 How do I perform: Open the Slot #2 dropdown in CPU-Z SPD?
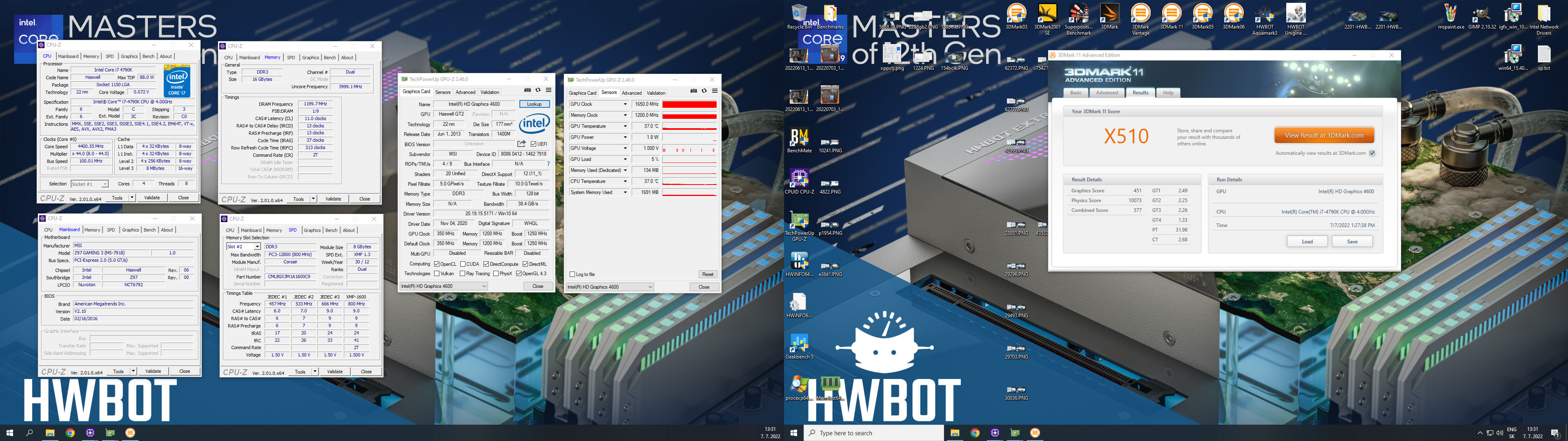[x=243, y=247]
